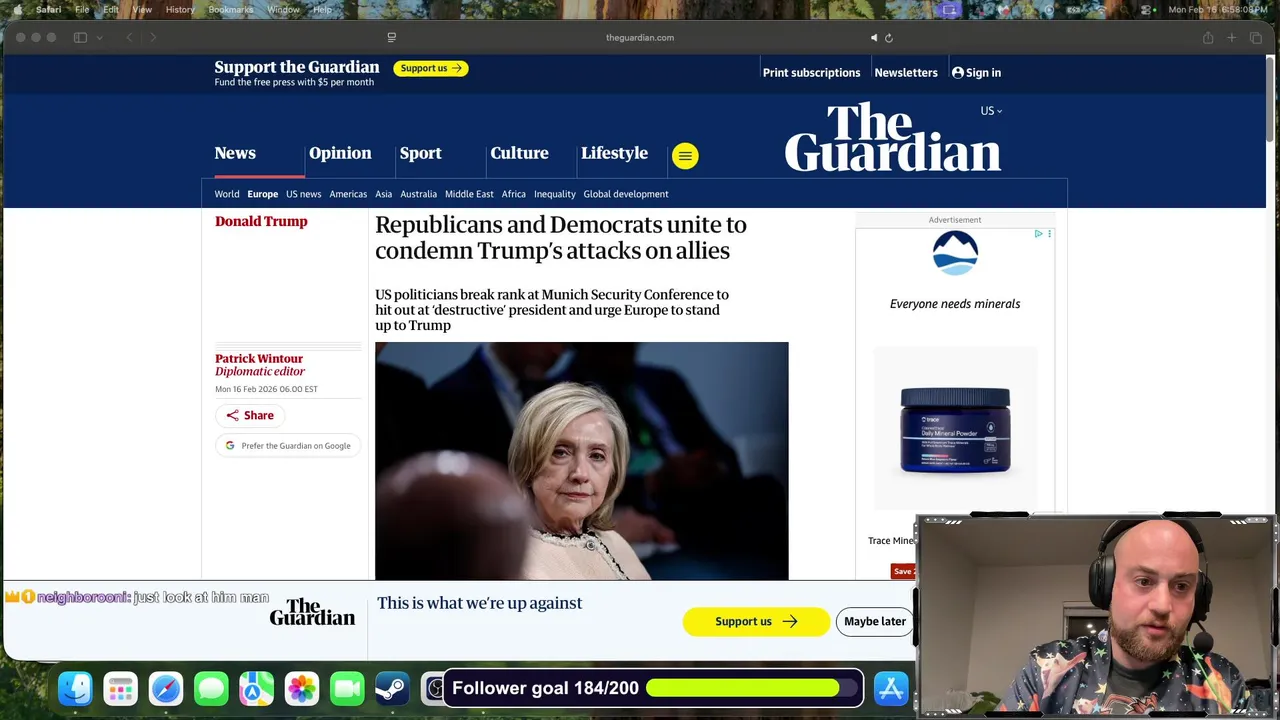Open Finder from the Dock
Screen dimensions: 1280x720
pyautogui.click(x=75, y=688)
